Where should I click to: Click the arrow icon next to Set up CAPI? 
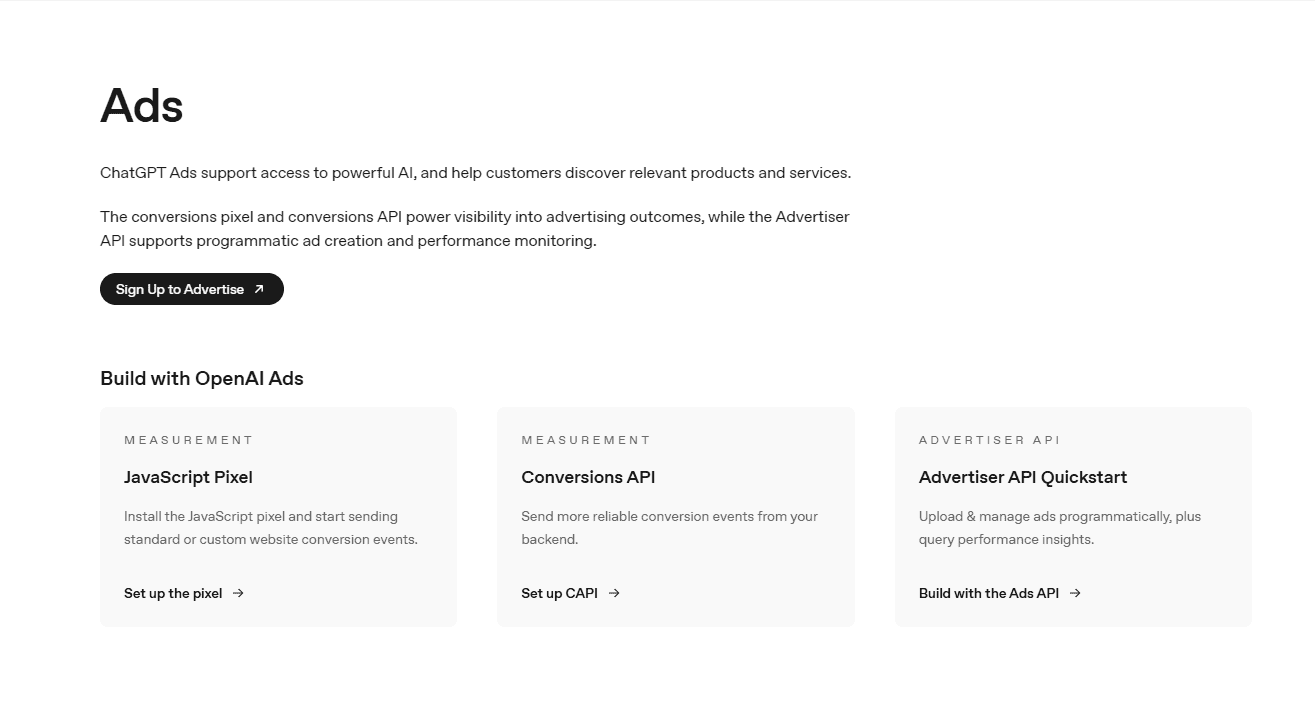point(614,593)
